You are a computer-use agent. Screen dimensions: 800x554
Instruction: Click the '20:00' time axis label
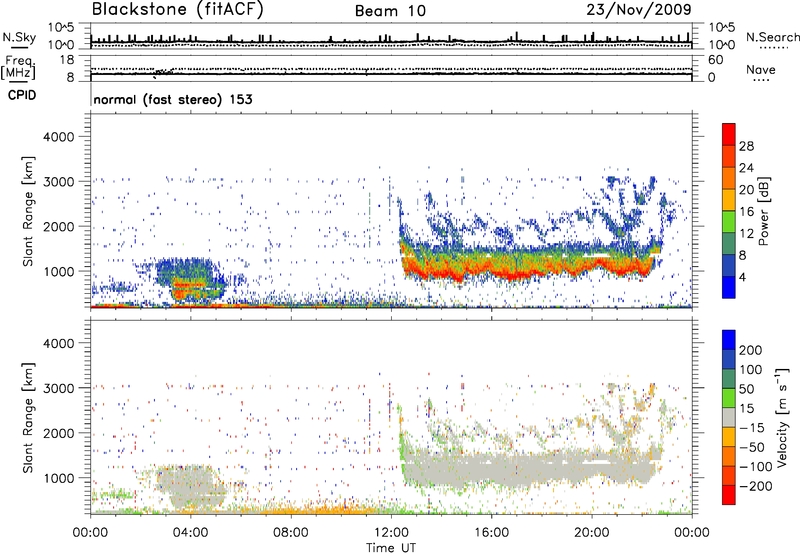pos(592,532)
